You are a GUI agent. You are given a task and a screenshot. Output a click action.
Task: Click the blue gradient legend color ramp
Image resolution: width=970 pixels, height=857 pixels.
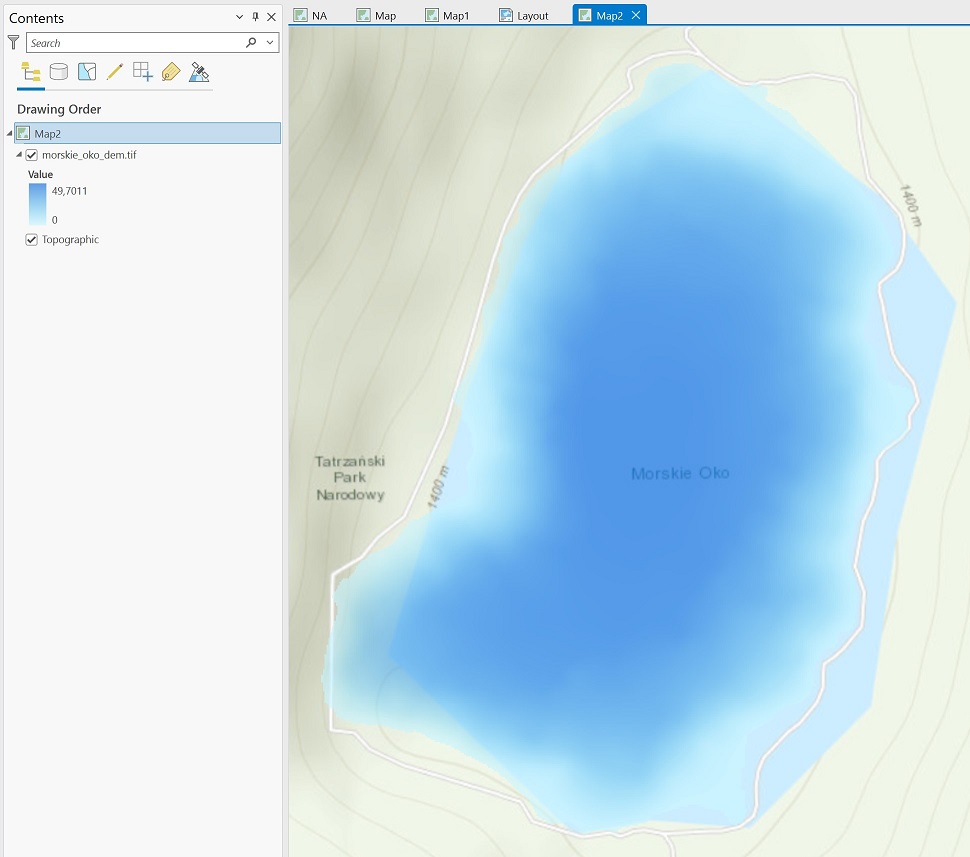[x=37, y=204]
